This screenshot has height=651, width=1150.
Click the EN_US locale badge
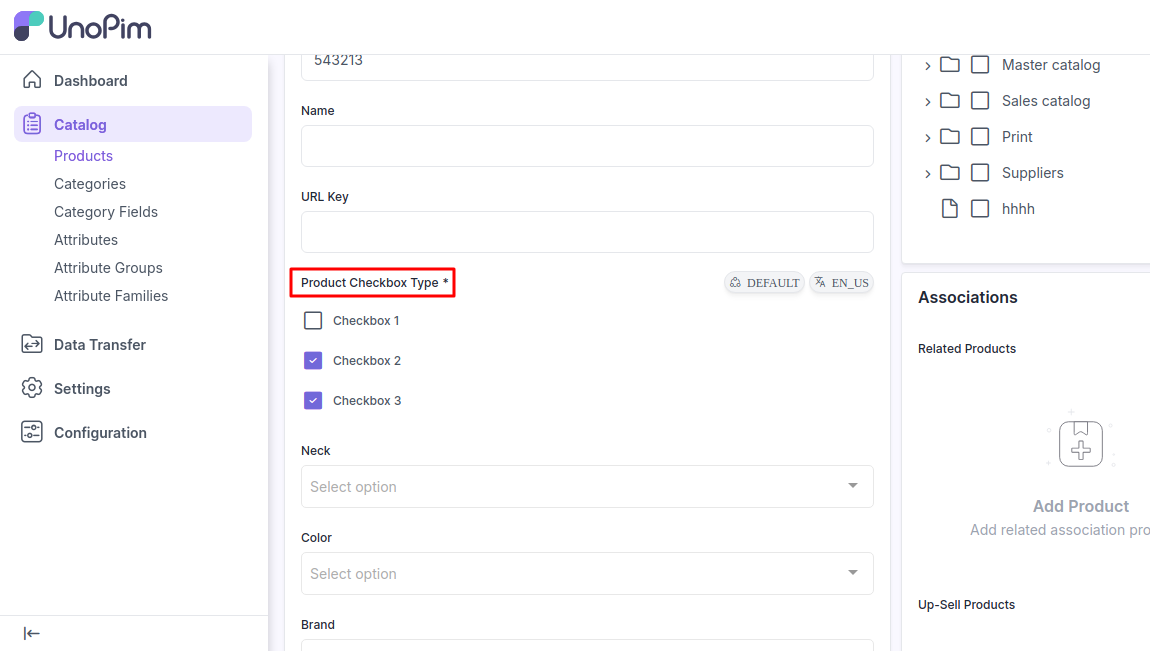841,283
